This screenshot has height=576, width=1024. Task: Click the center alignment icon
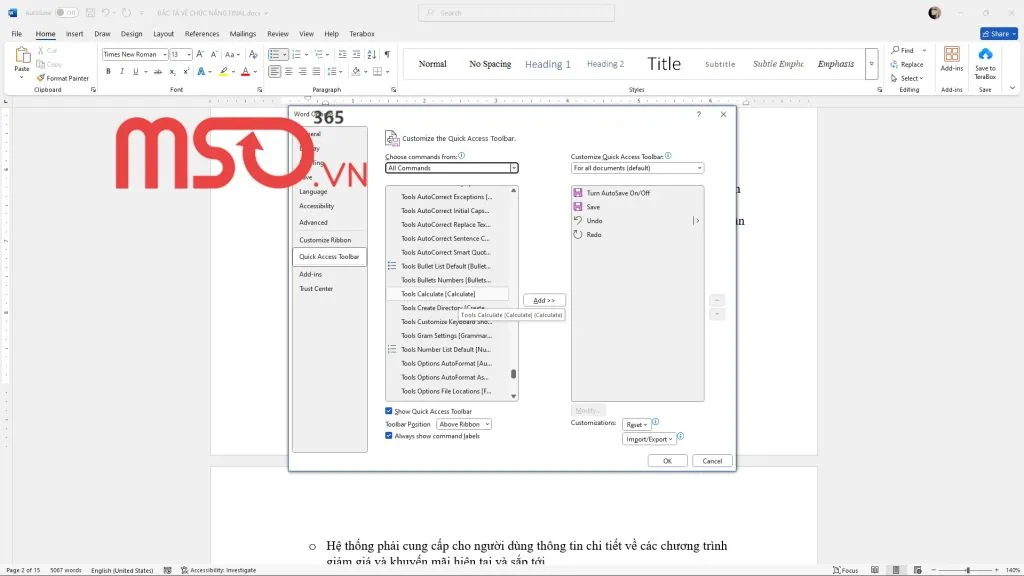pyautogui.click(x=289, y=72)
